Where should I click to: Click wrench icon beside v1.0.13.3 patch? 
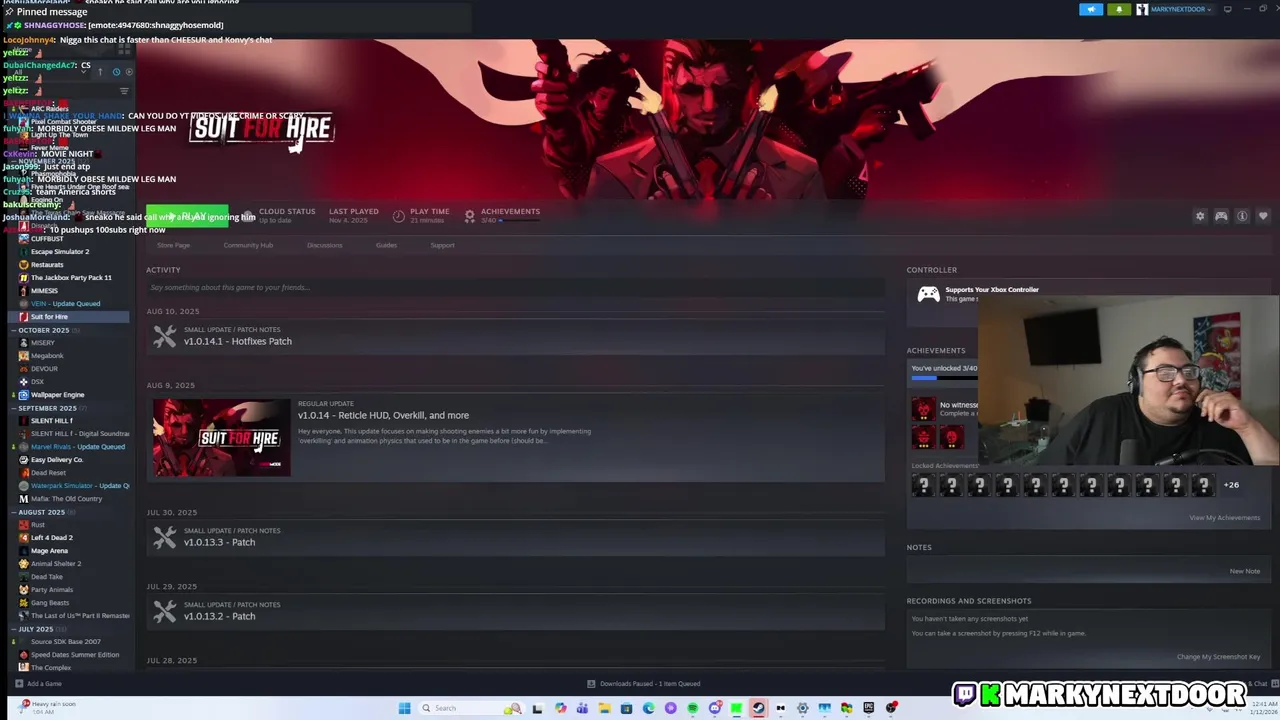(x=164, y=538)
